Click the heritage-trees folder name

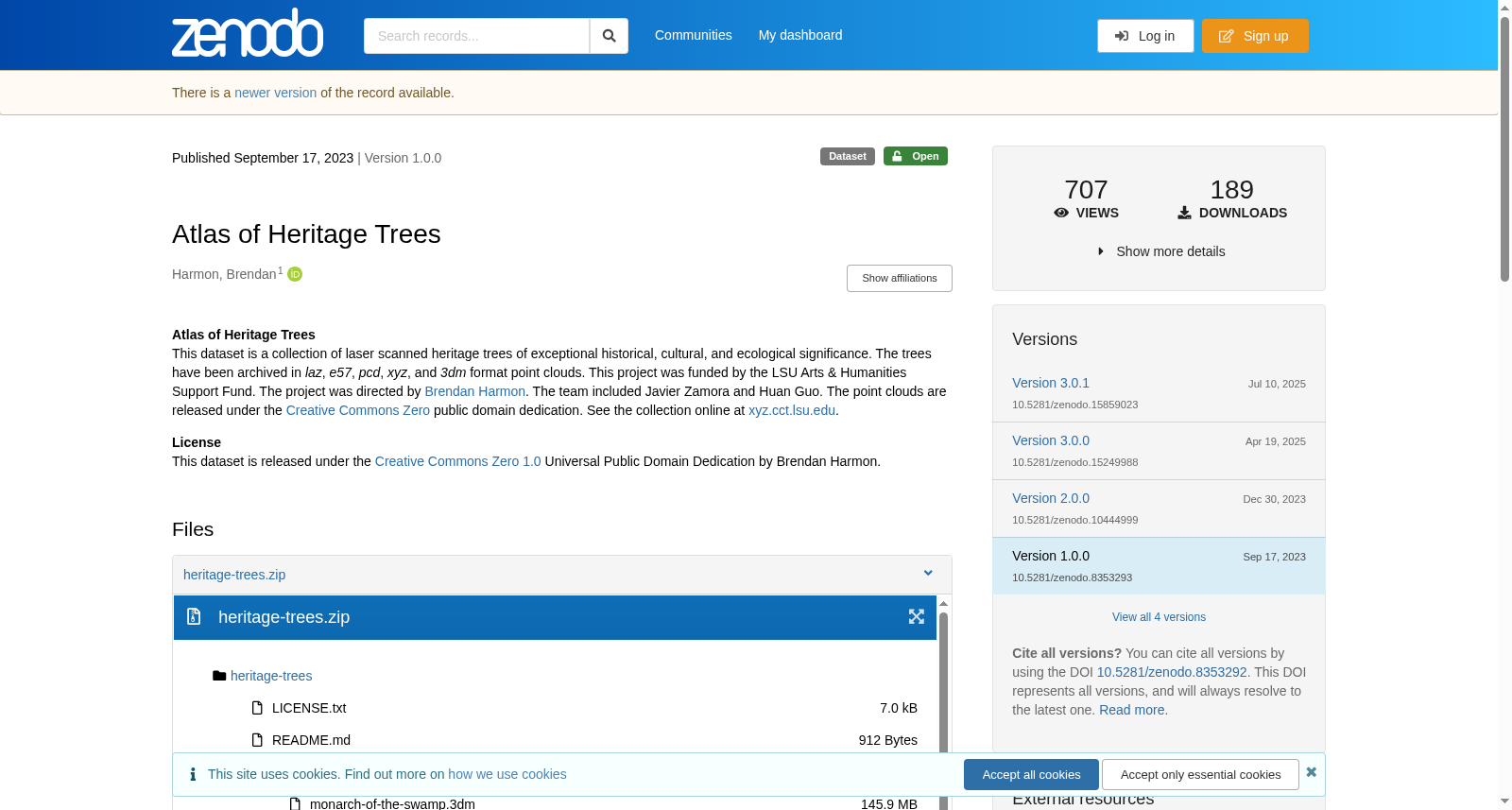(271, 676)
